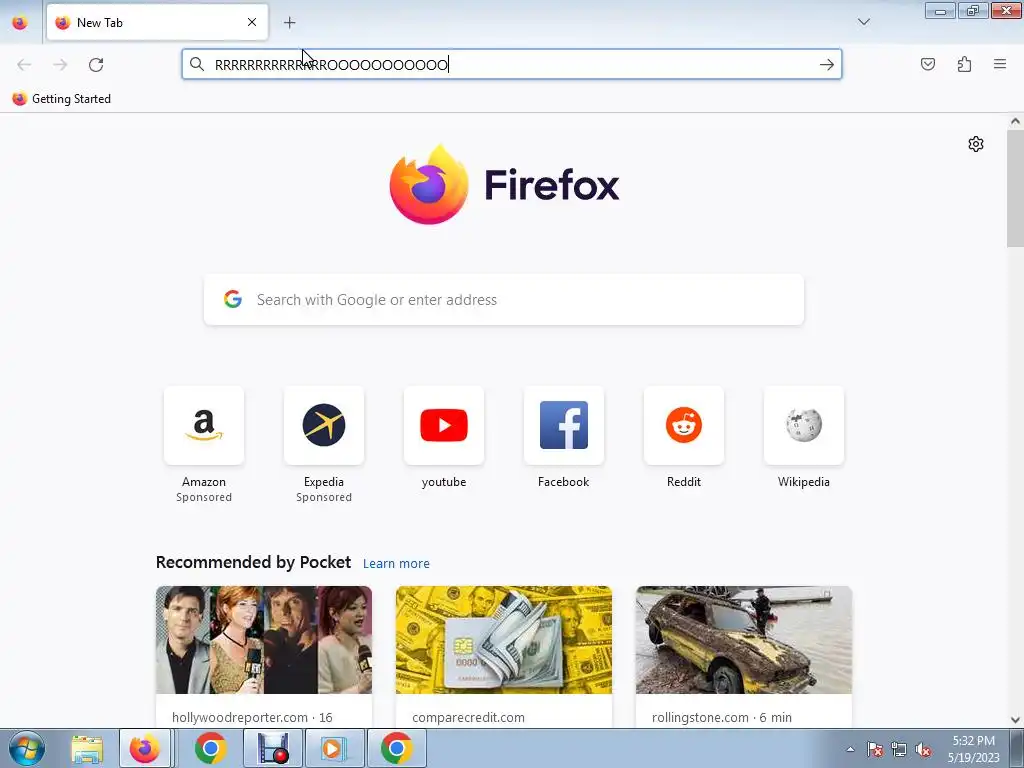Click the Google logo in search box
This screenshot has height=768, width=1024.
233,300
